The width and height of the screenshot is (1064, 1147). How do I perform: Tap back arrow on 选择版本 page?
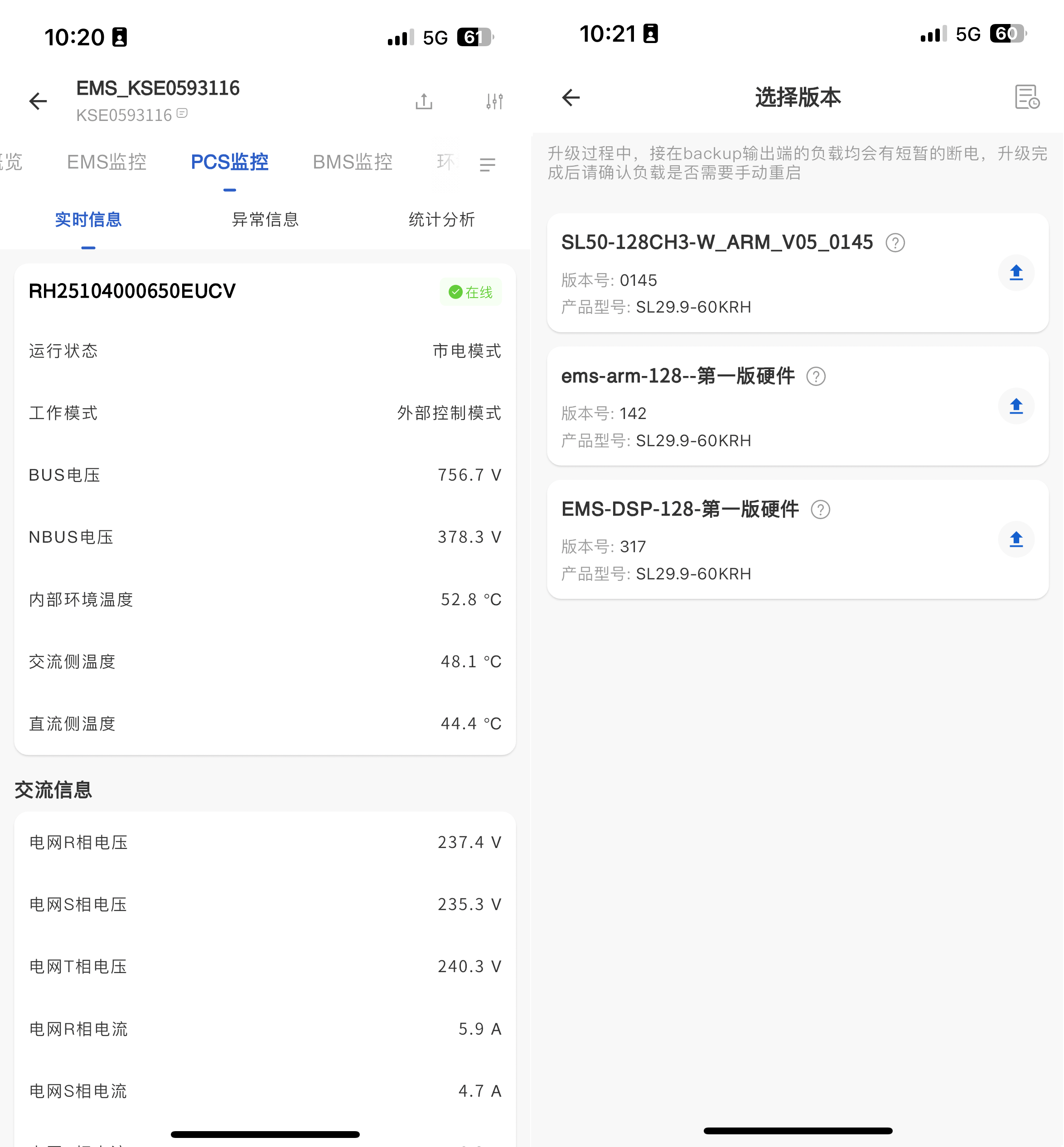571,97
